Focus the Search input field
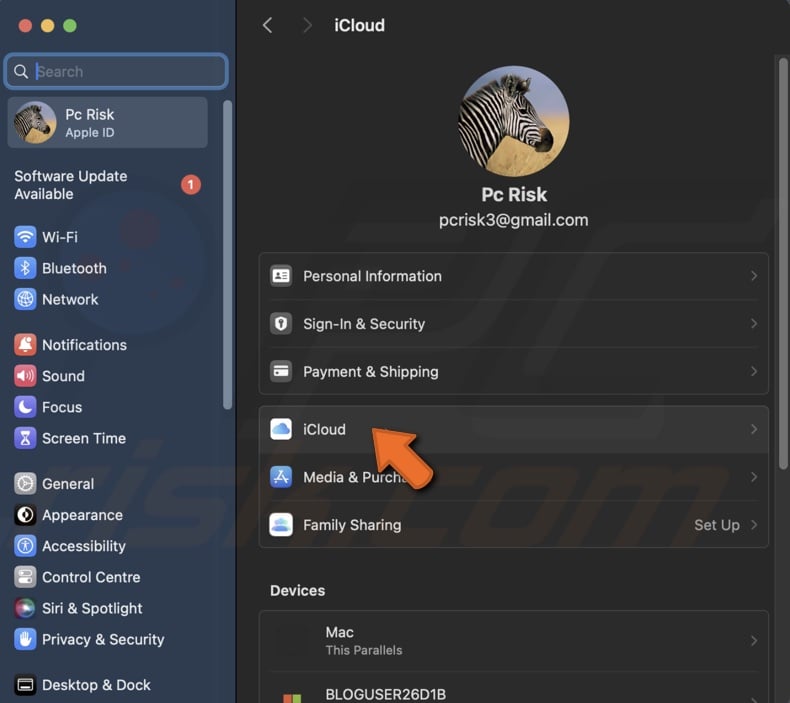The width and height of the screenshot is (790, 703). pyautogui.click(x=116, y=72)
